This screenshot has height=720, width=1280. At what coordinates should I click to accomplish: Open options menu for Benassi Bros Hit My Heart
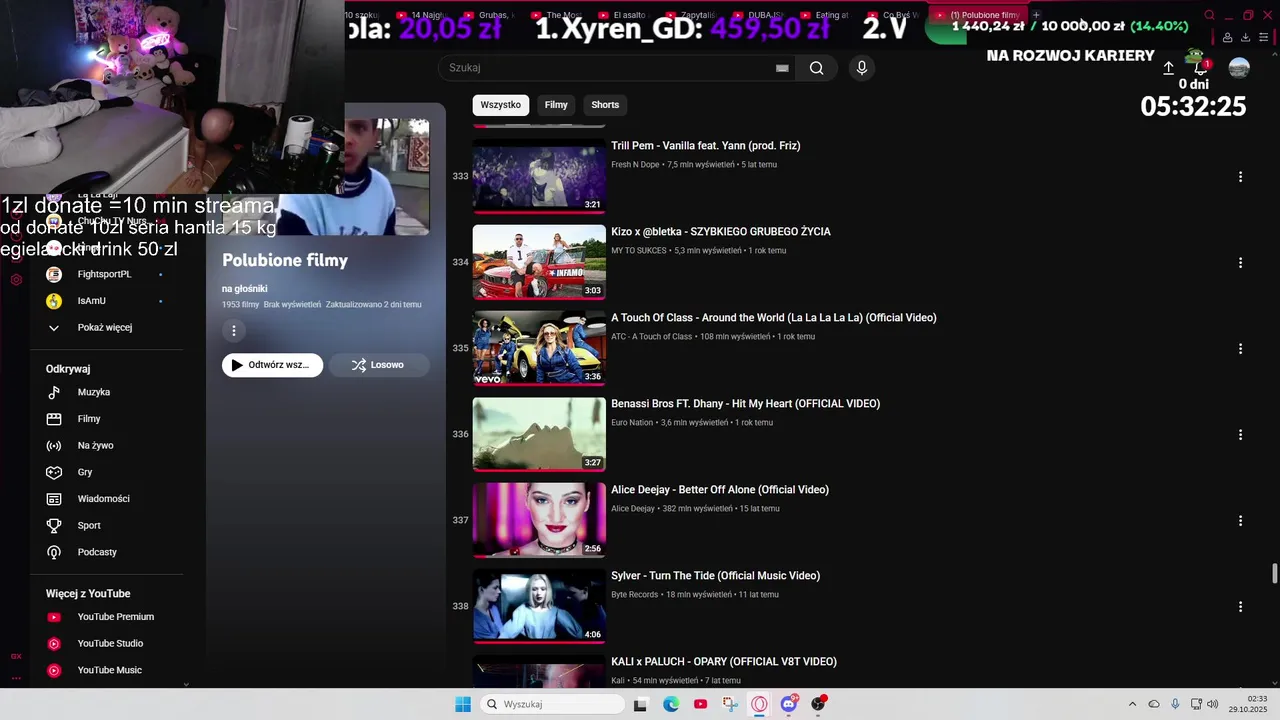1240,435
